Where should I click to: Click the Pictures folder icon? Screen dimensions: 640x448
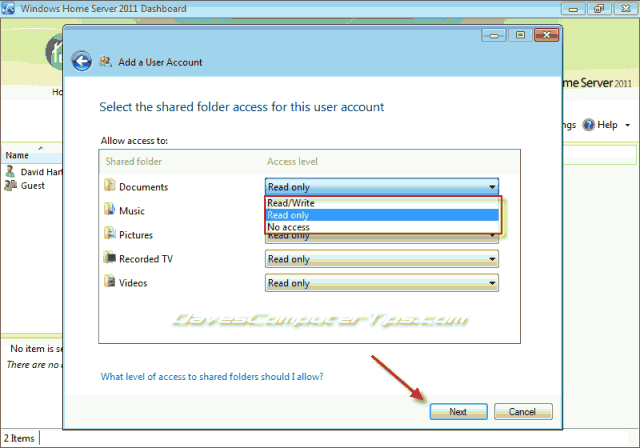tap(109, 233)
